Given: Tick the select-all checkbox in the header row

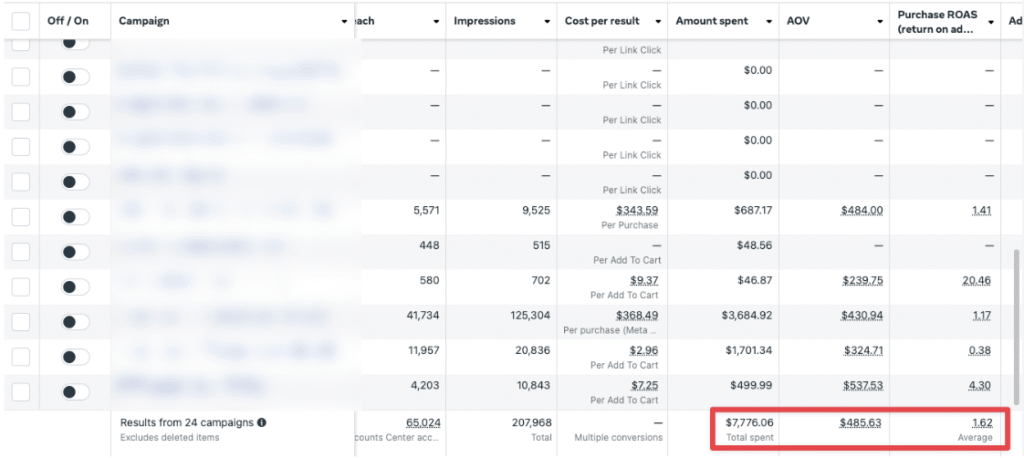Looking at the screenshot, I should [21, 21].
